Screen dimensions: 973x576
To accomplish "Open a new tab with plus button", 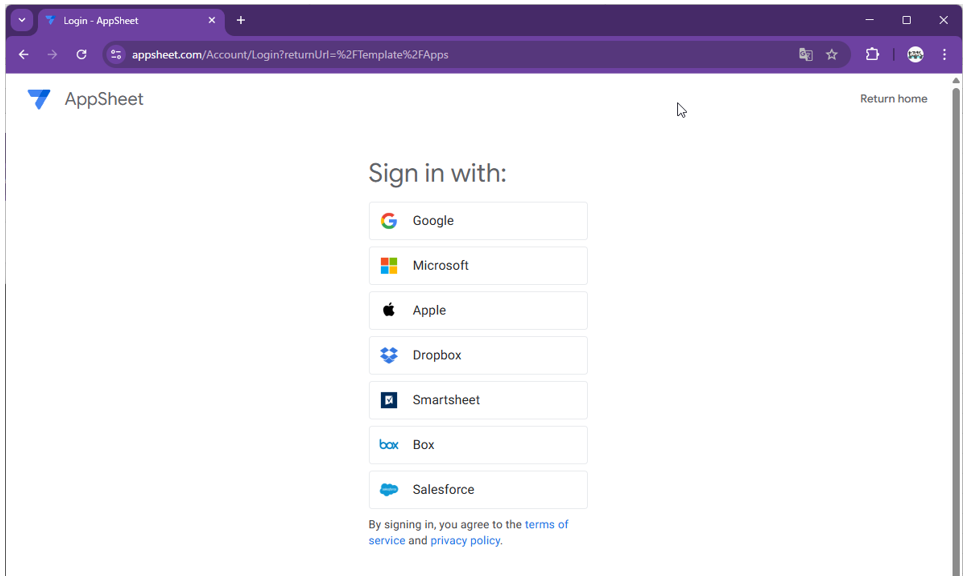I will pyautogui.click(x=241, y=20).
